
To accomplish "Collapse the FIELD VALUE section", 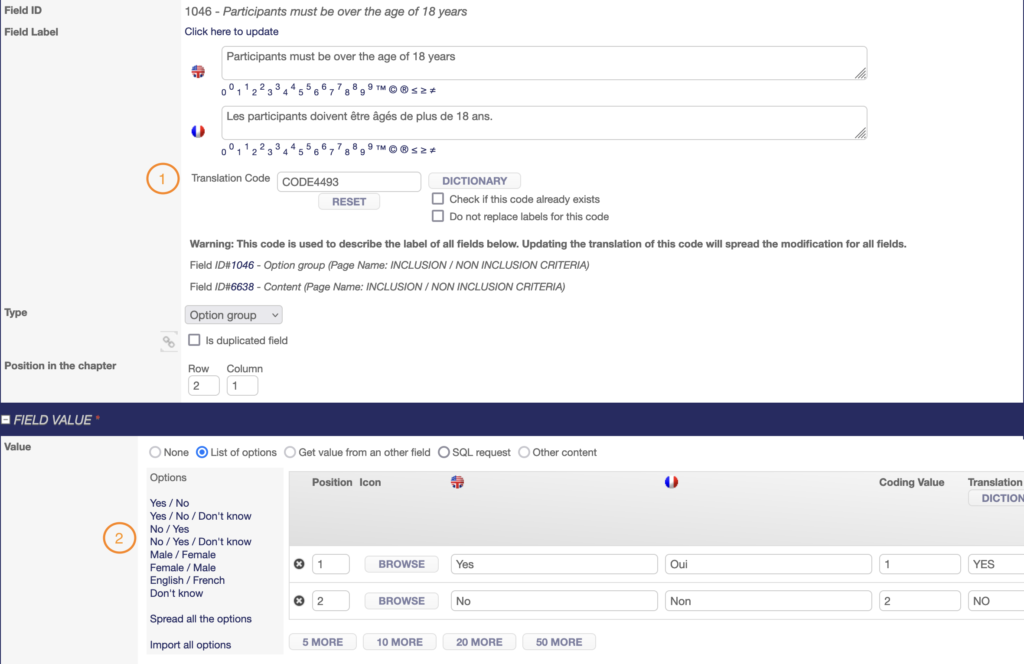I will (x=6, y=420).
